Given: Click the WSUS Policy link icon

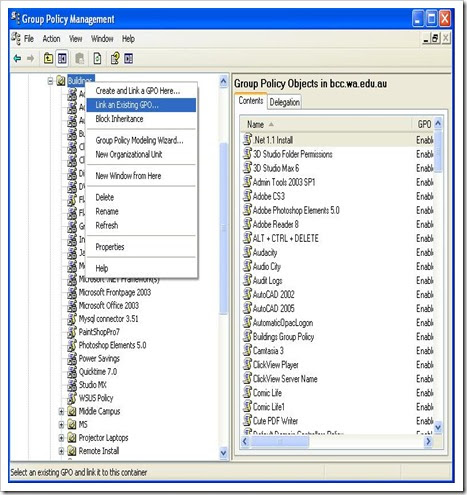Looking at the screenshot, I should click(x=72, y=398).
